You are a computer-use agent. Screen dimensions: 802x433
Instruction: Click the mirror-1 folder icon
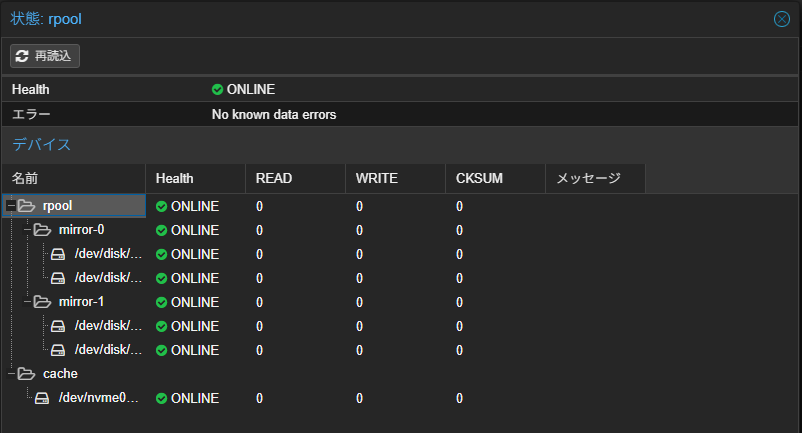coord(42,302)
